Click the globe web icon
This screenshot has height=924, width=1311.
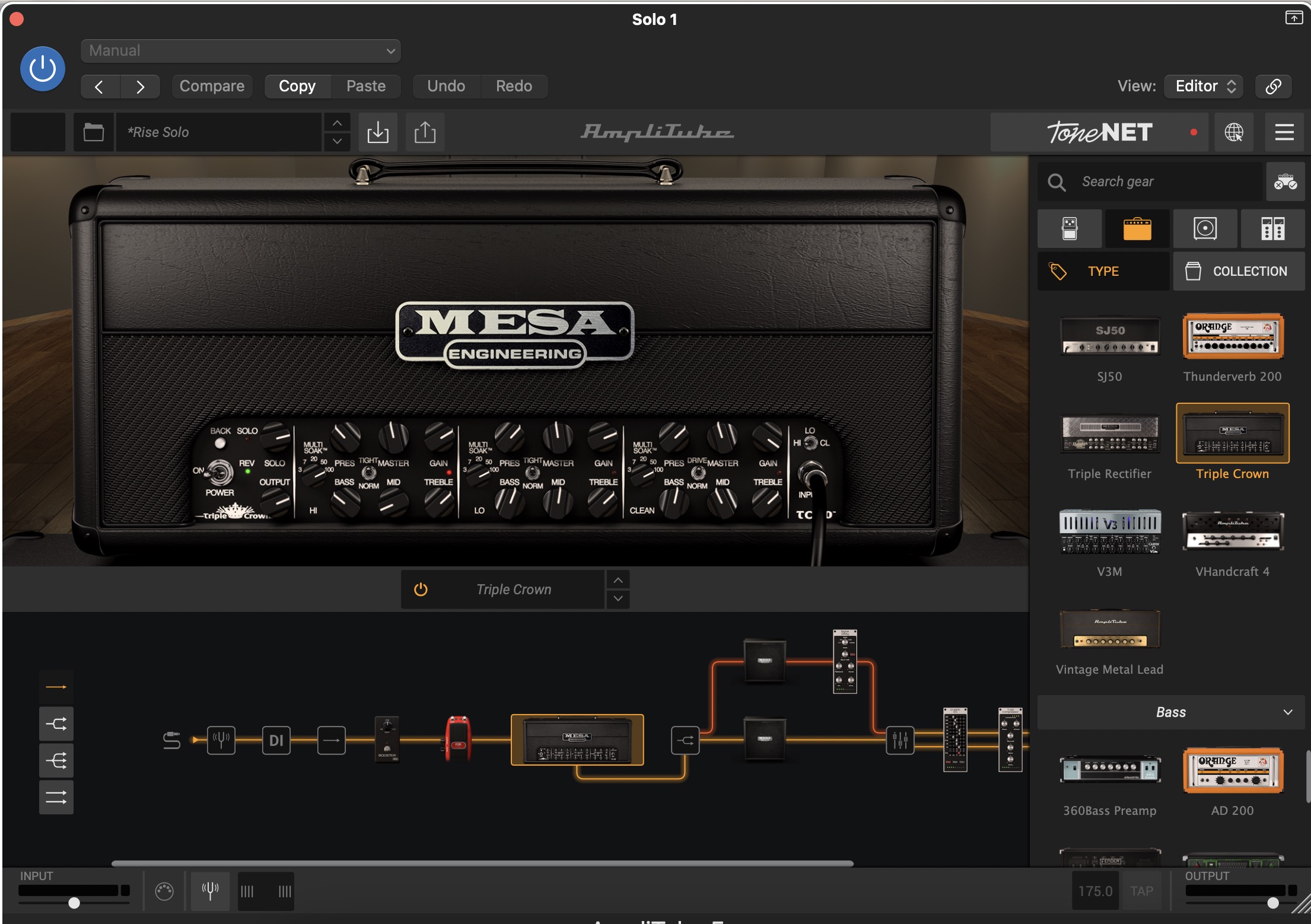tap(1234, 132)
